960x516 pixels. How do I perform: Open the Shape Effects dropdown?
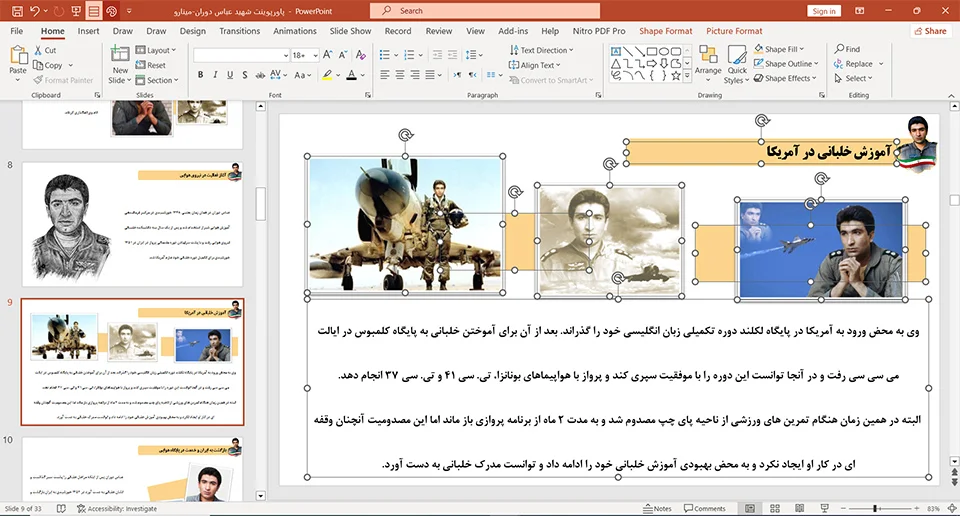tap(786, 78)
